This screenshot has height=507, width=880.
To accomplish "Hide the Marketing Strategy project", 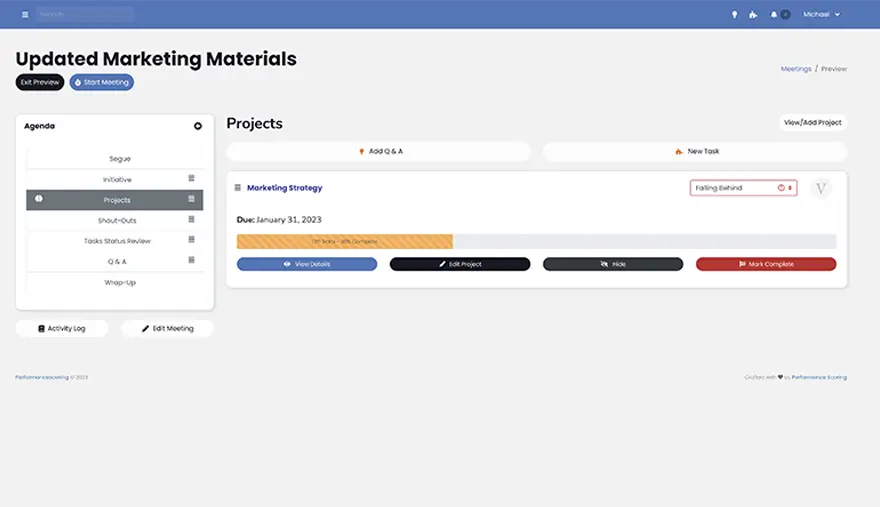I will 613,264.
